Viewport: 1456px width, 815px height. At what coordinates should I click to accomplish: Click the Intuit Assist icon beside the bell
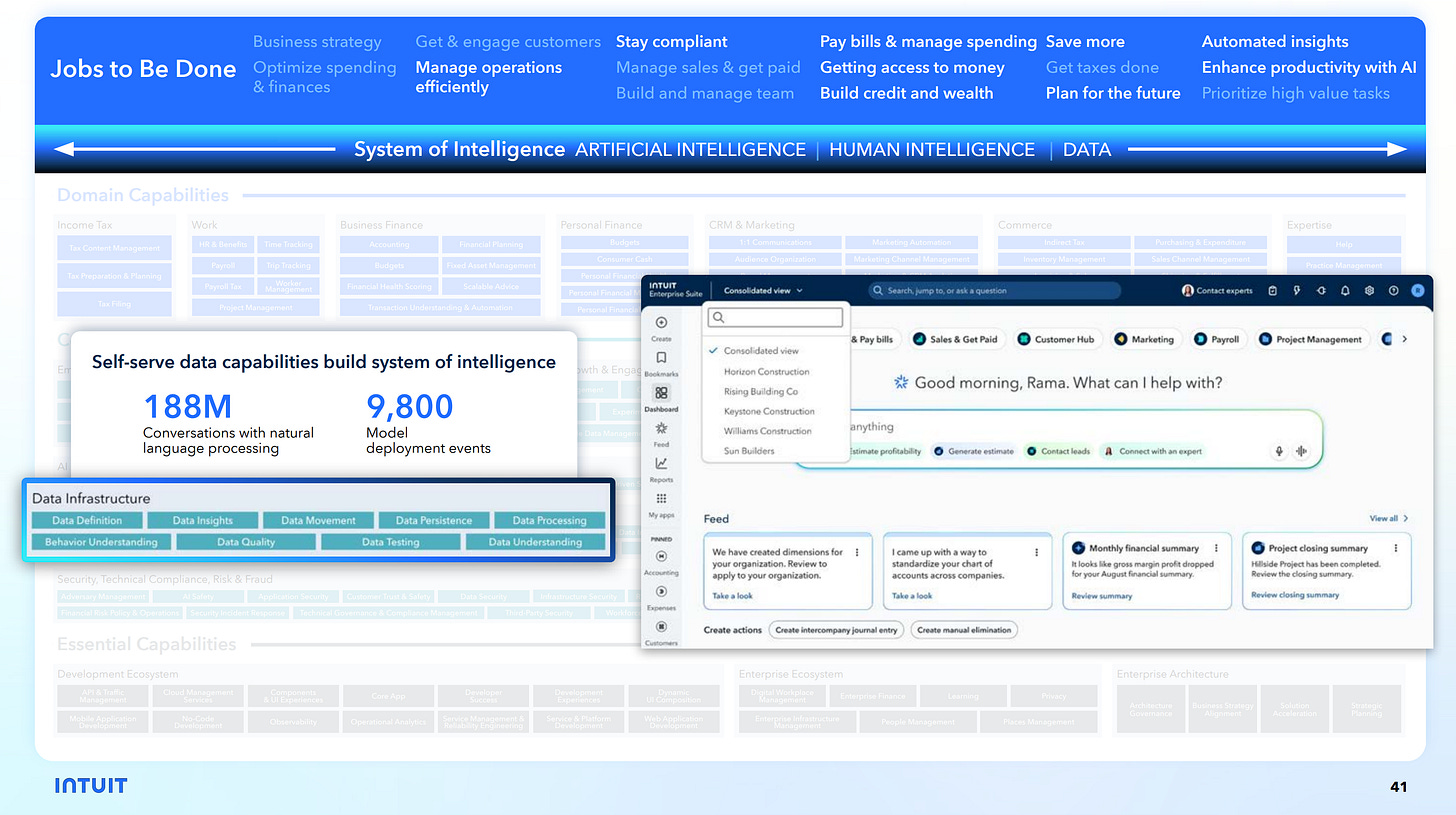pos(1321,291)
